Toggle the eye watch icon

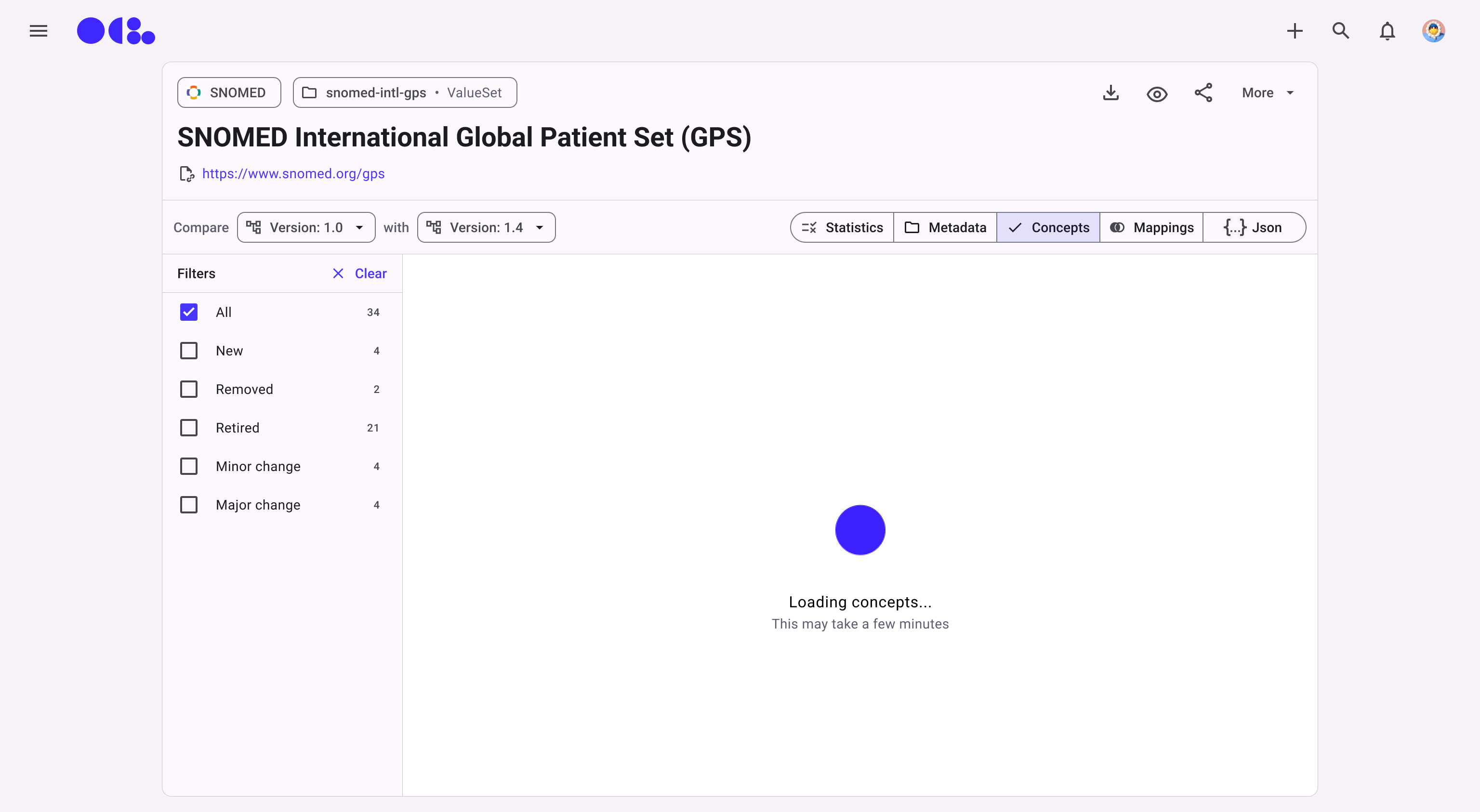click(x=1157, y=93)
